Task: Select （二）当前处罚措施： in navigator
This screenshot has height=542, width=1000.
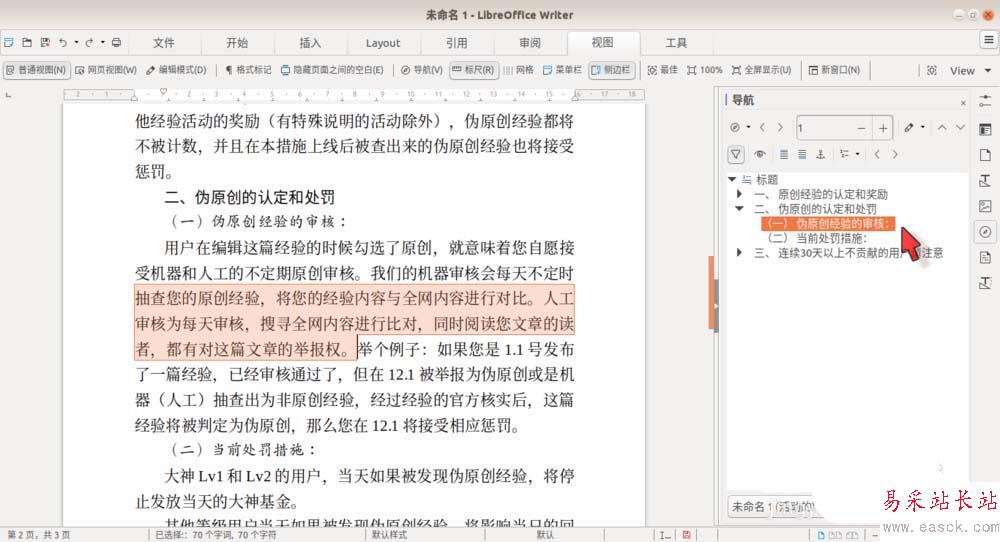Action: pyautogui.click(x=818, y=238)
